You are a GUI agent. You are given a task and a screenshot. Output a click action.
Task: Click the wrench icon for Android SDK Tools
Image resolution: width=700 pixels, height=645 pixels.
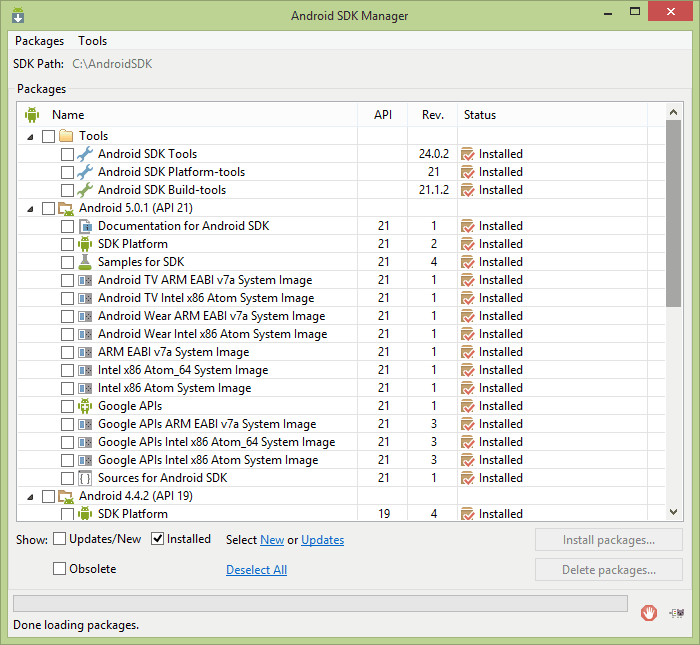(x=85, y=154)
